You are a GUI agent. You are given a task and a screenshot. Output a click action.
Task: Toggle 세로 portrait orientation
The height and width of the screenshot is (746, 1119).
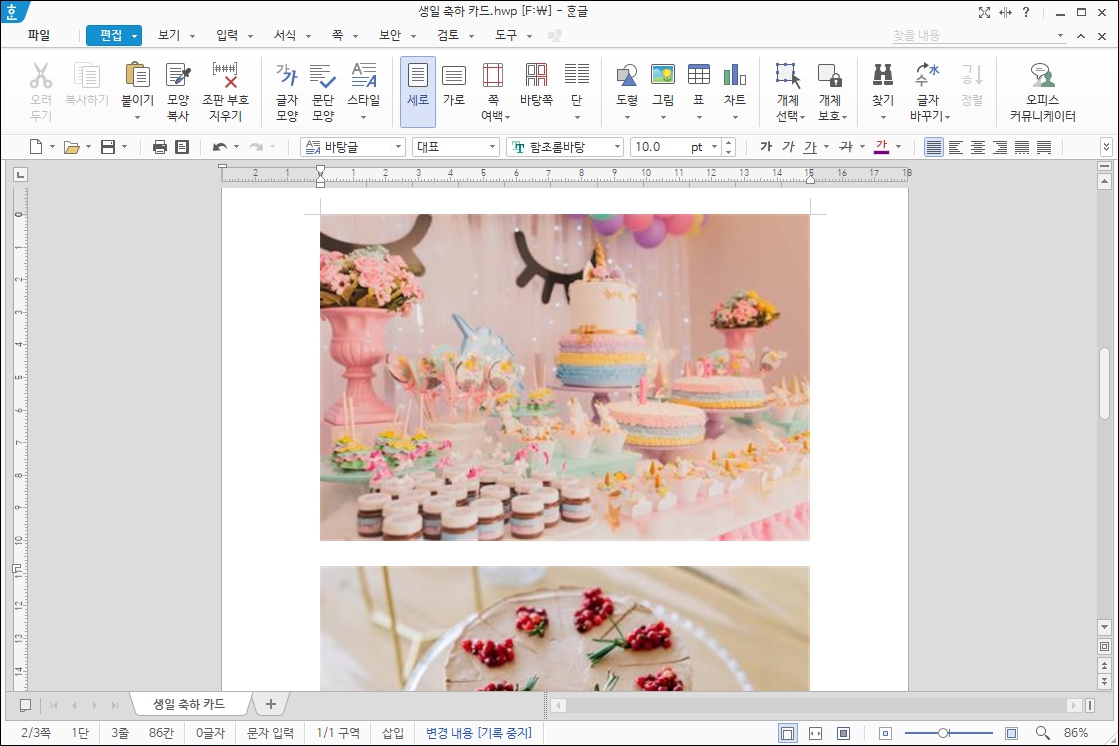coord(417,91)
